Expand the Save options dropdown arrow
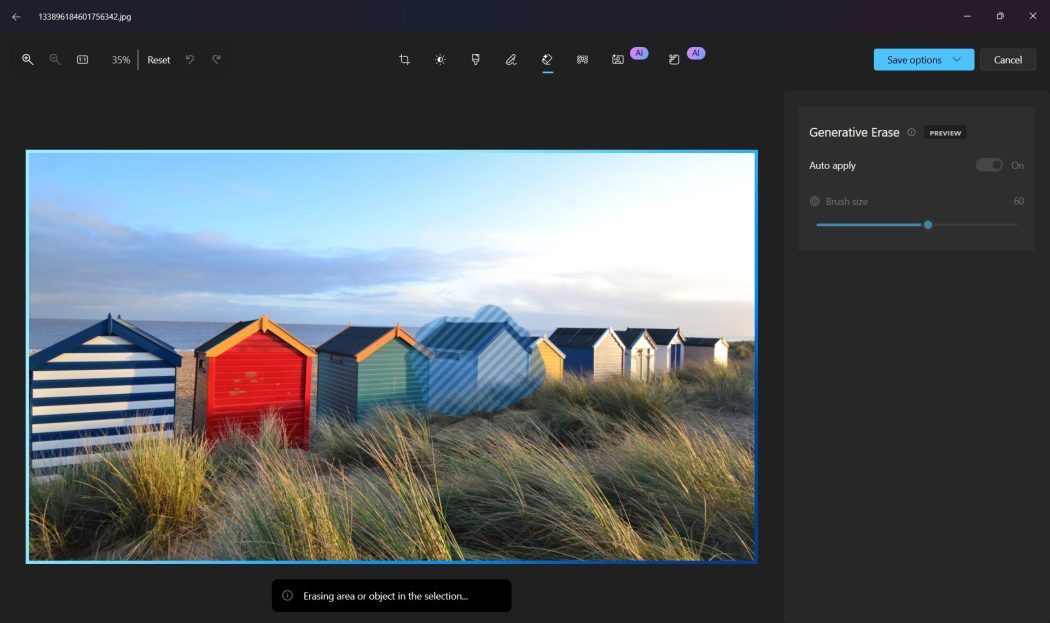1050x623 pixels. (957, 60)
